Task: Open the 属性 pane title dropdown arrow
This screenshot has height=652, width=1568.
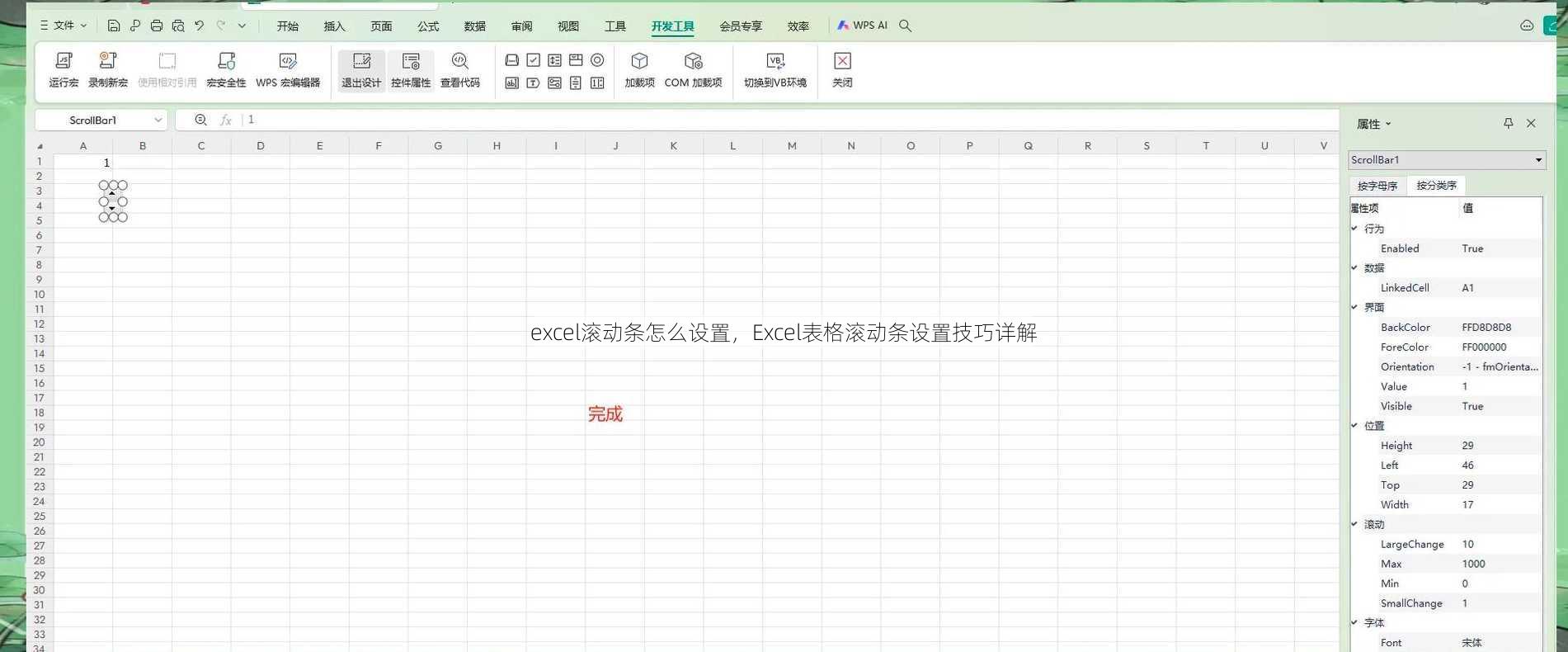Action: [1388, 124]
